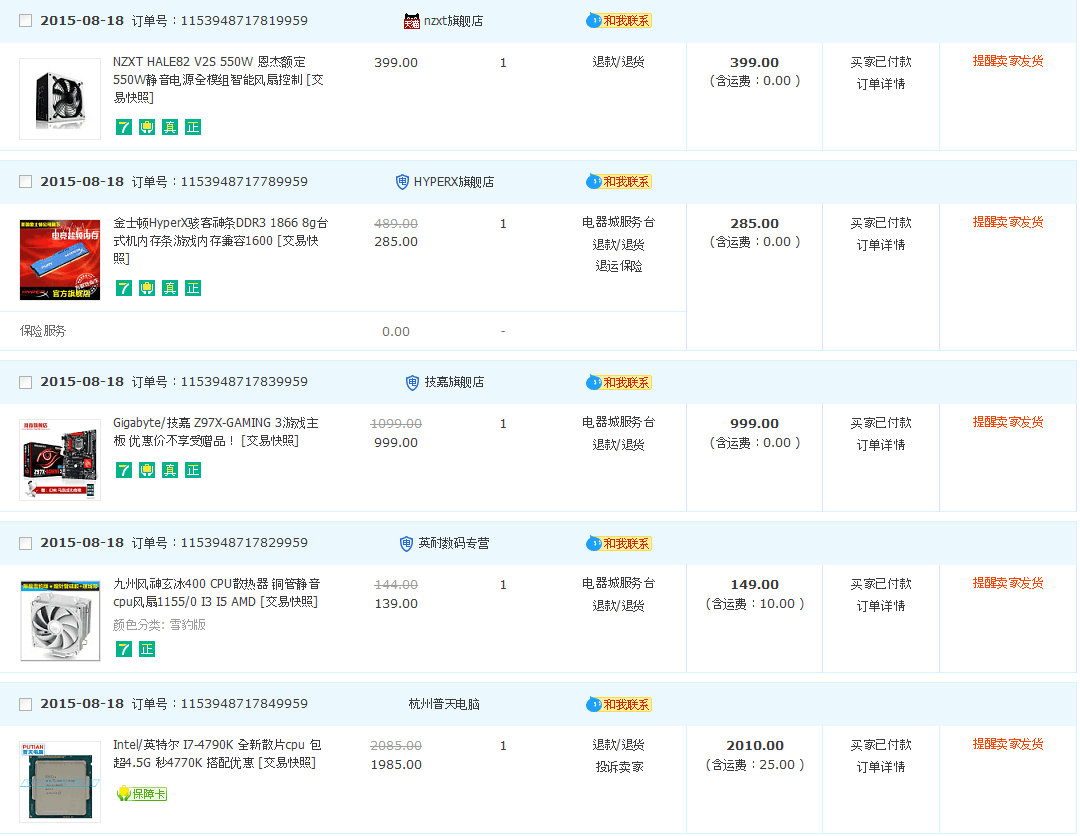
Task: View 订单详情 for the 149.00 cooler order
Action: (x=881, y=606)
